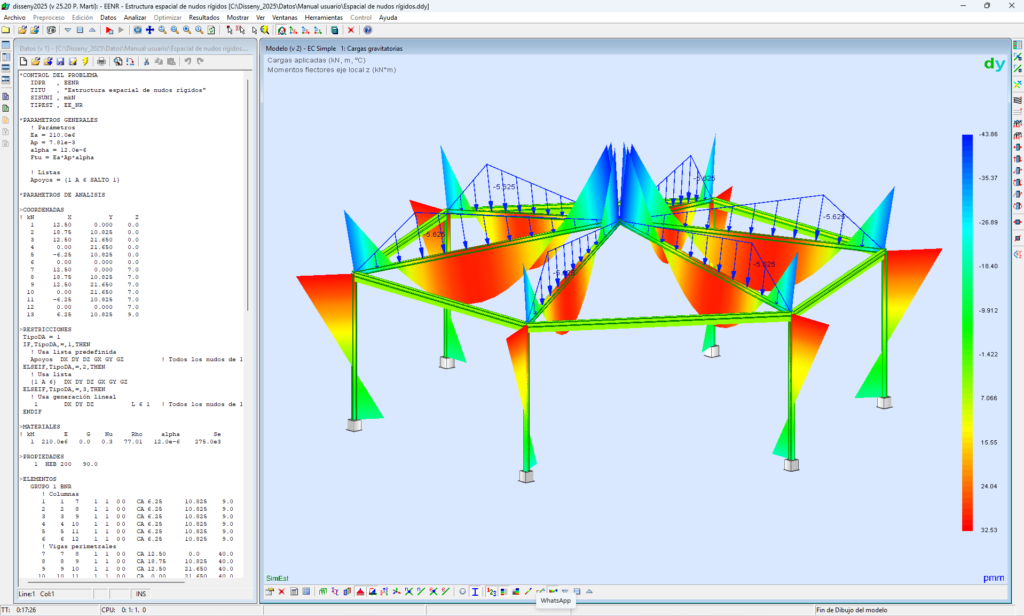Save data with the floppy disk icon
The width and height of the screenshot is (1024, 616).
pyautogui.click(x=60, y=61)
